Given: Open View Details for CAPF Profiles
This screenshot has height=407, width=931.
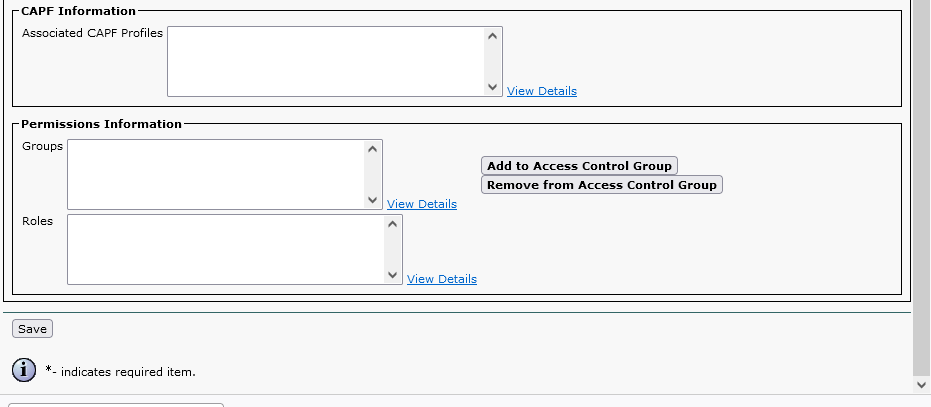Looking at the screenshot, I should (541, 91).
